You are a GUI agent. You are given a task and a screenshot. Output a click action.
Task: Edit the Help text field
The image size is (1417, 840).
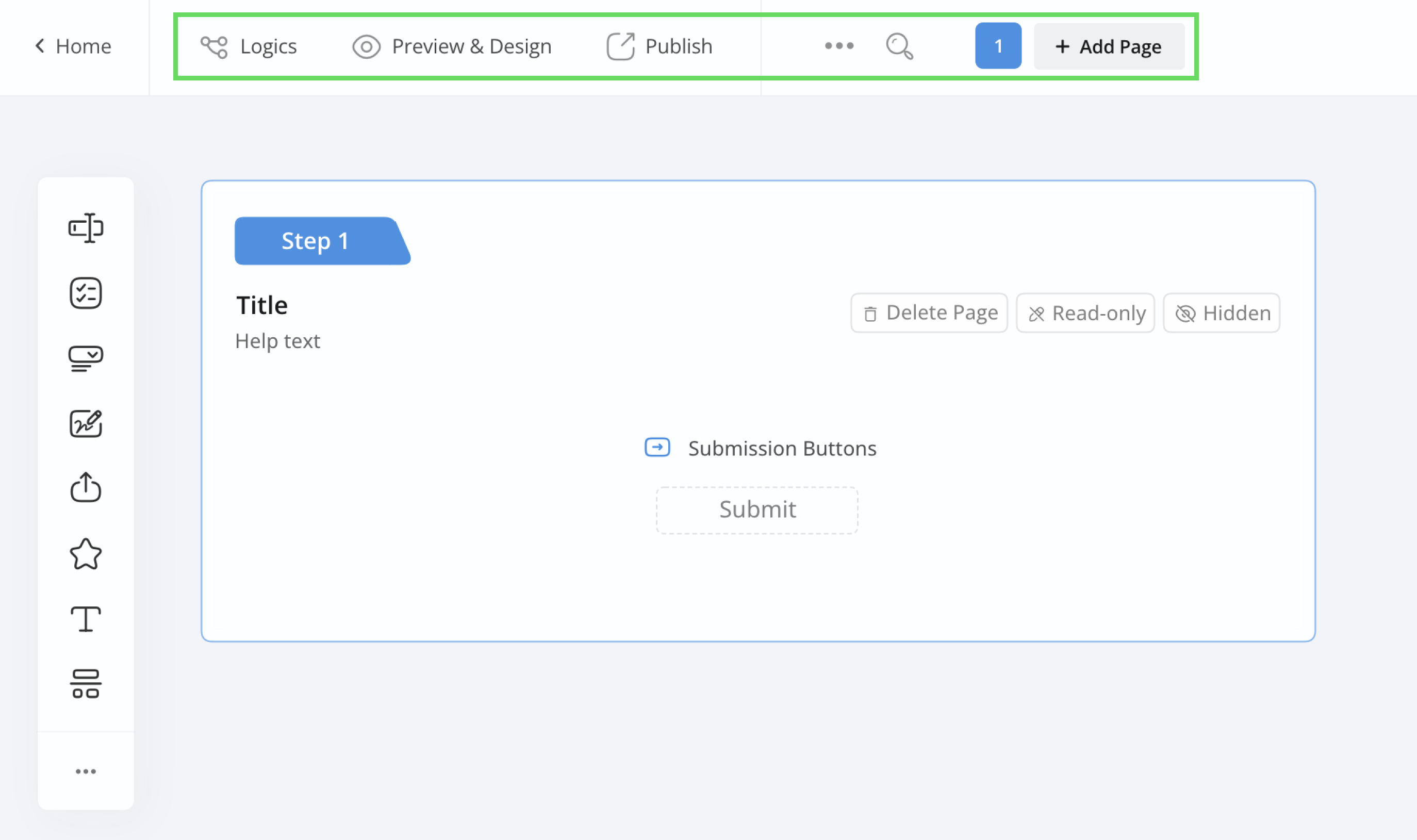(278, 341)
